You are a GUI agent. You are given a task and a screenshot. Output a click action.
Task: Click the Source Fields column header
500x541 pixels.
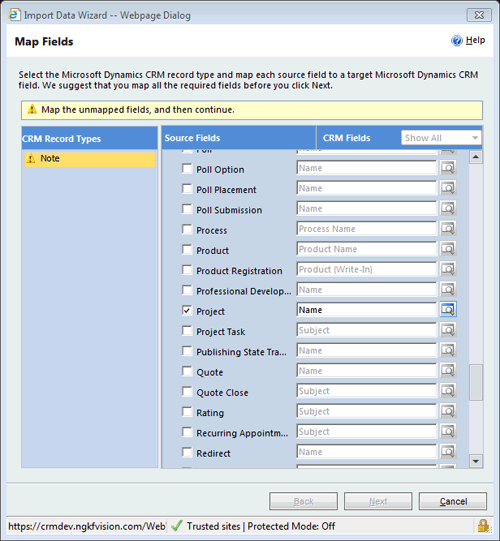(239, 138)
